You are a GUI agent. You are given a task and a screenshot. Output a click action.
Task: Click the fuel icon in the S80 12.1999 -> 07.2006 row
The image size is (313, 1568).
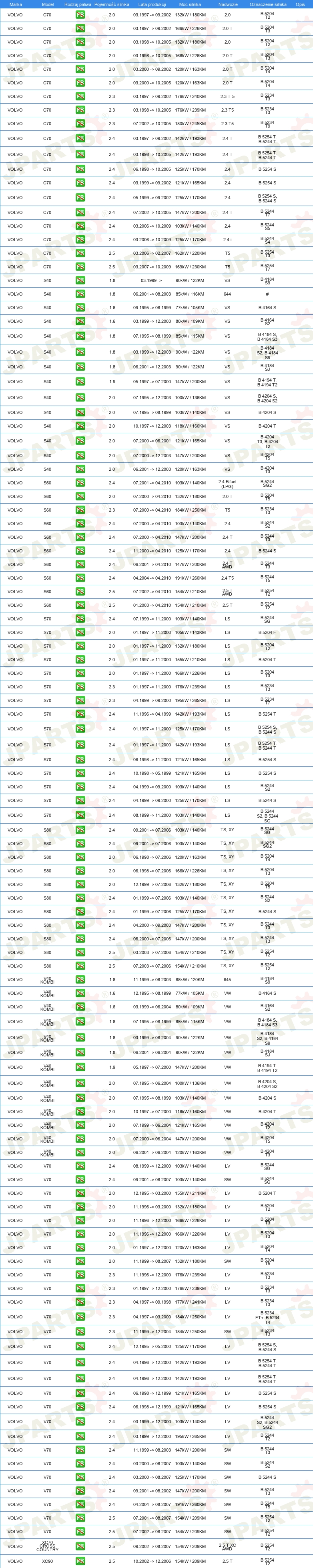coord(80,884)
